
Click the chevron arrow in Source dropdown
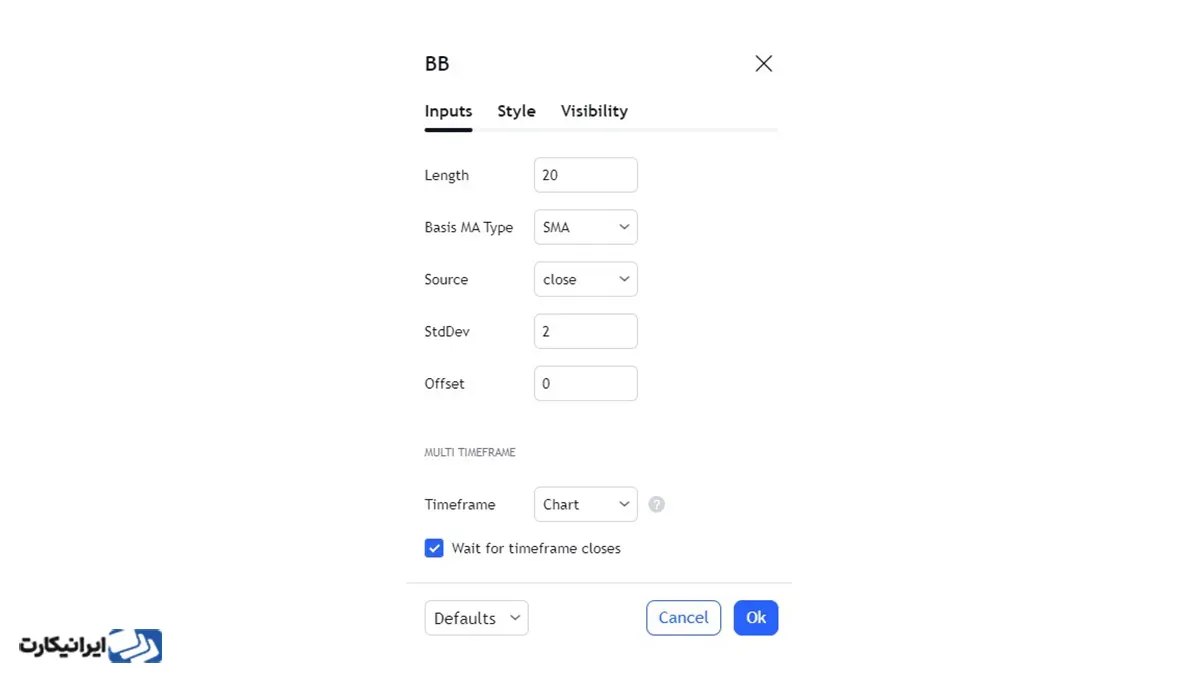click(624, 279)
